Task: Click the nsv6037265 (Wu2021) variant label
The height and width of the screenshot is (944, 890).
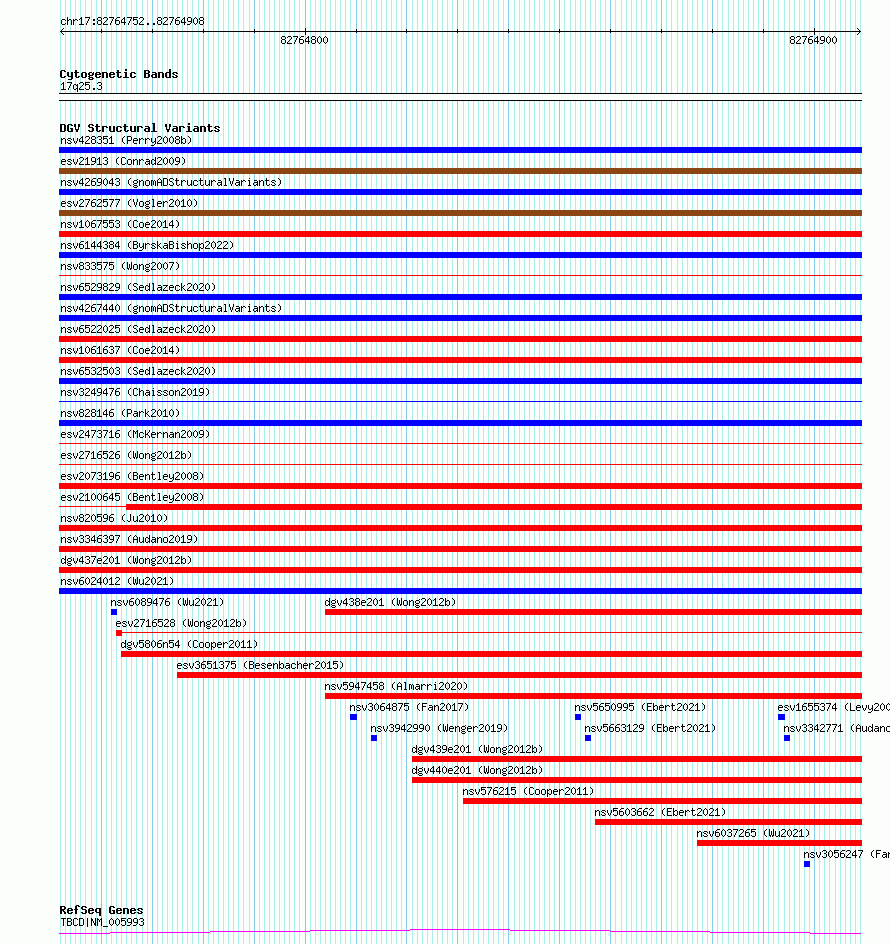Action: pos(753,833)
